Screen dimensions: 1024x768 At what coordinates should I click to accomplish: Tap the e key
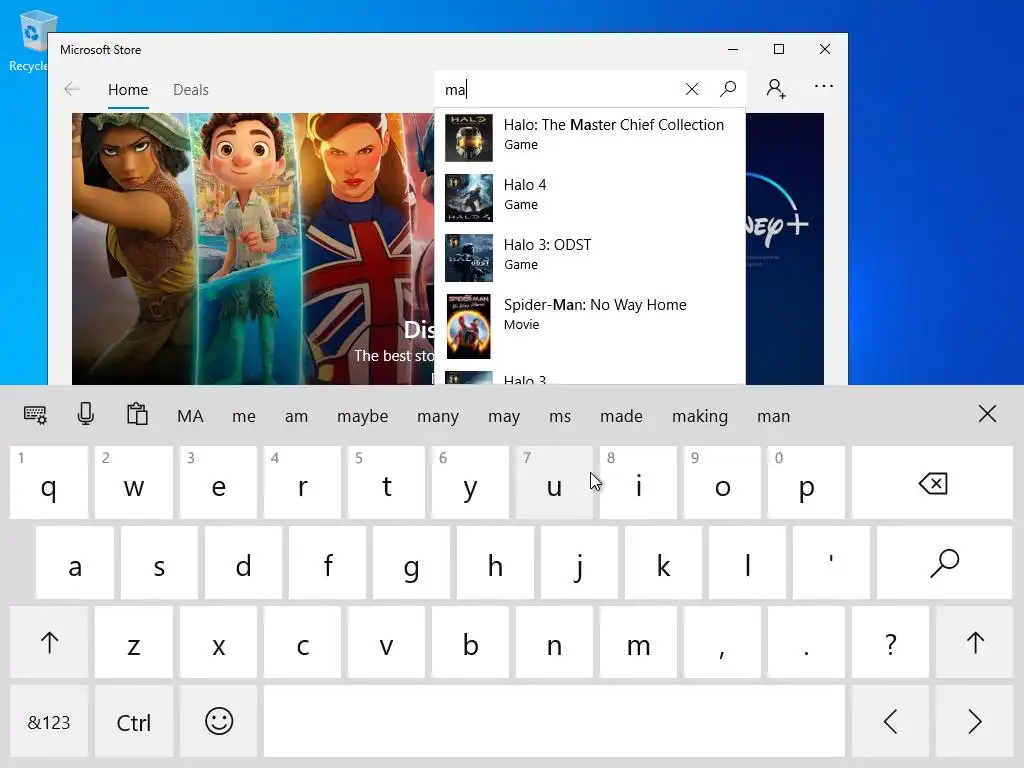pyautogui.click(x=219, y=483)
